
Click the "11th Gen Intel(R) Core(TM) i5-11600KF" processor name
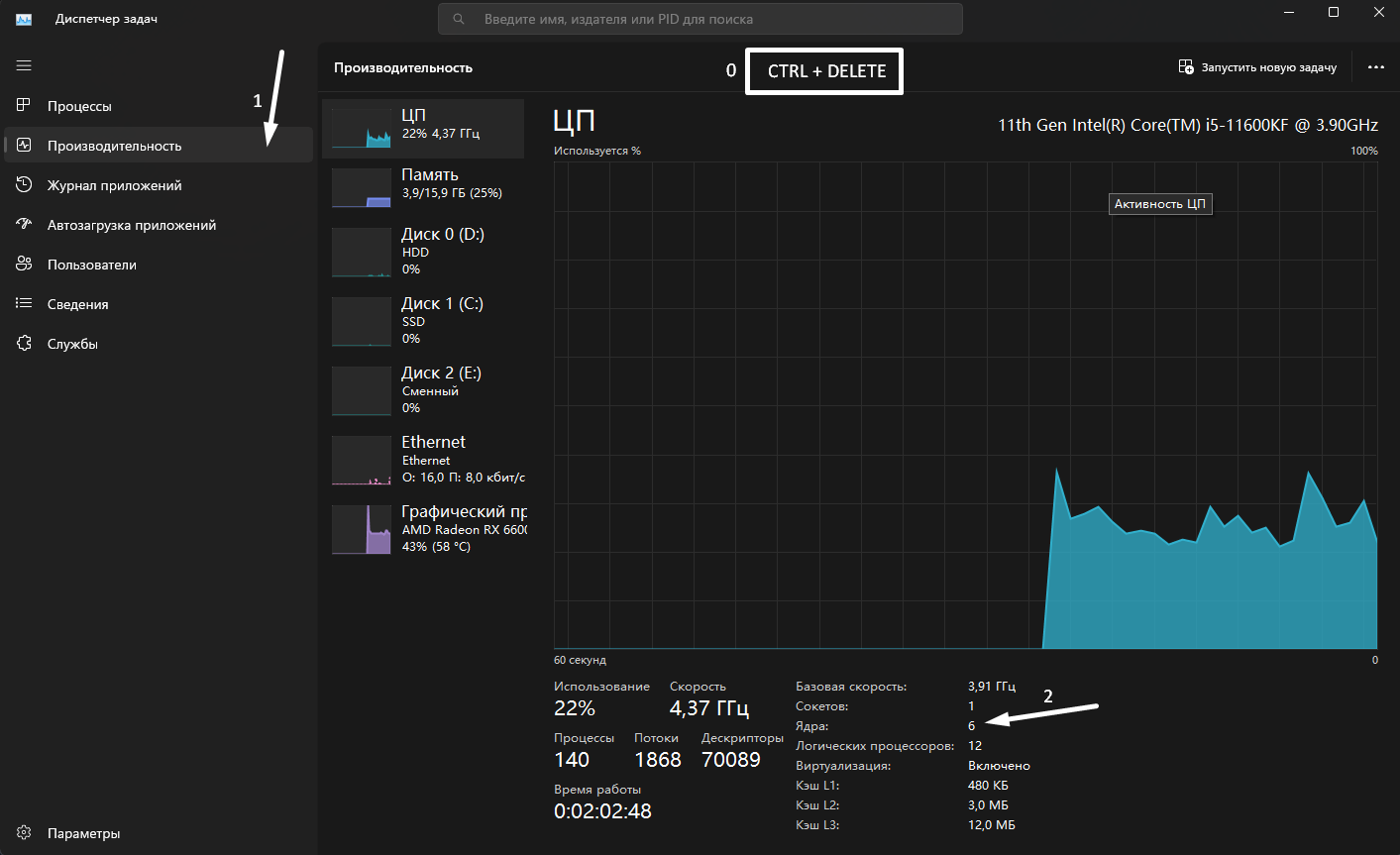[1187, 125]
